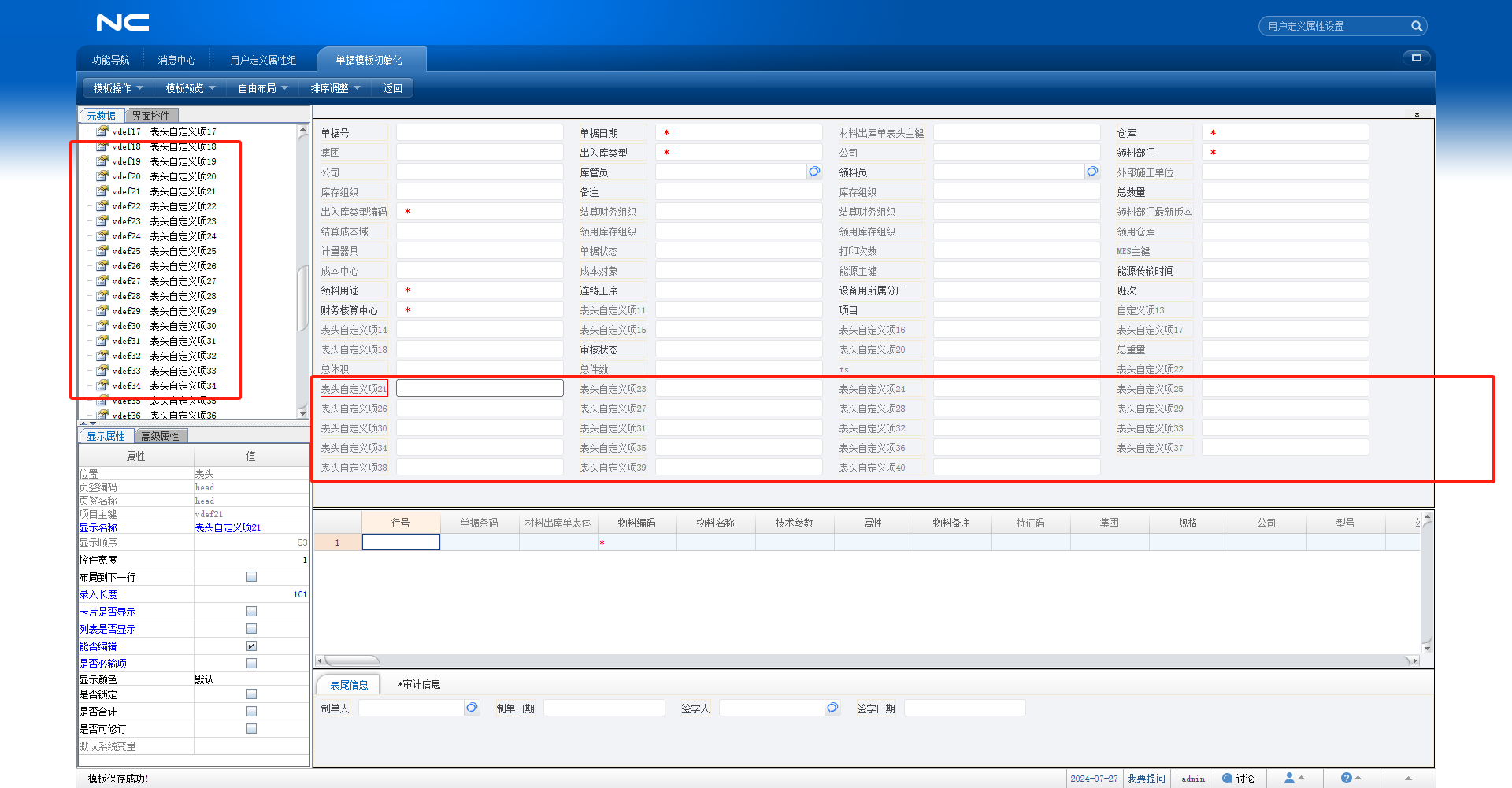Open lookup icon for 签字人 field

[x=832, y=708]
